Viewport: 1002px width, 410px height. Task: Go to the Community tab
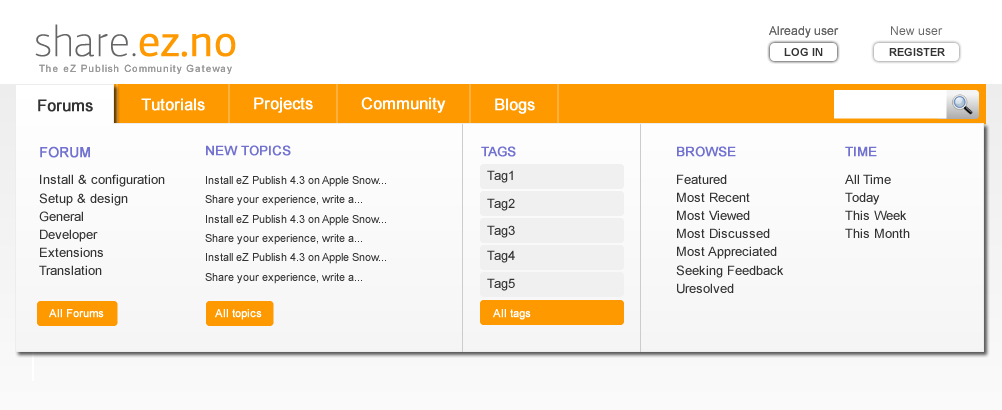click(403, 104)
